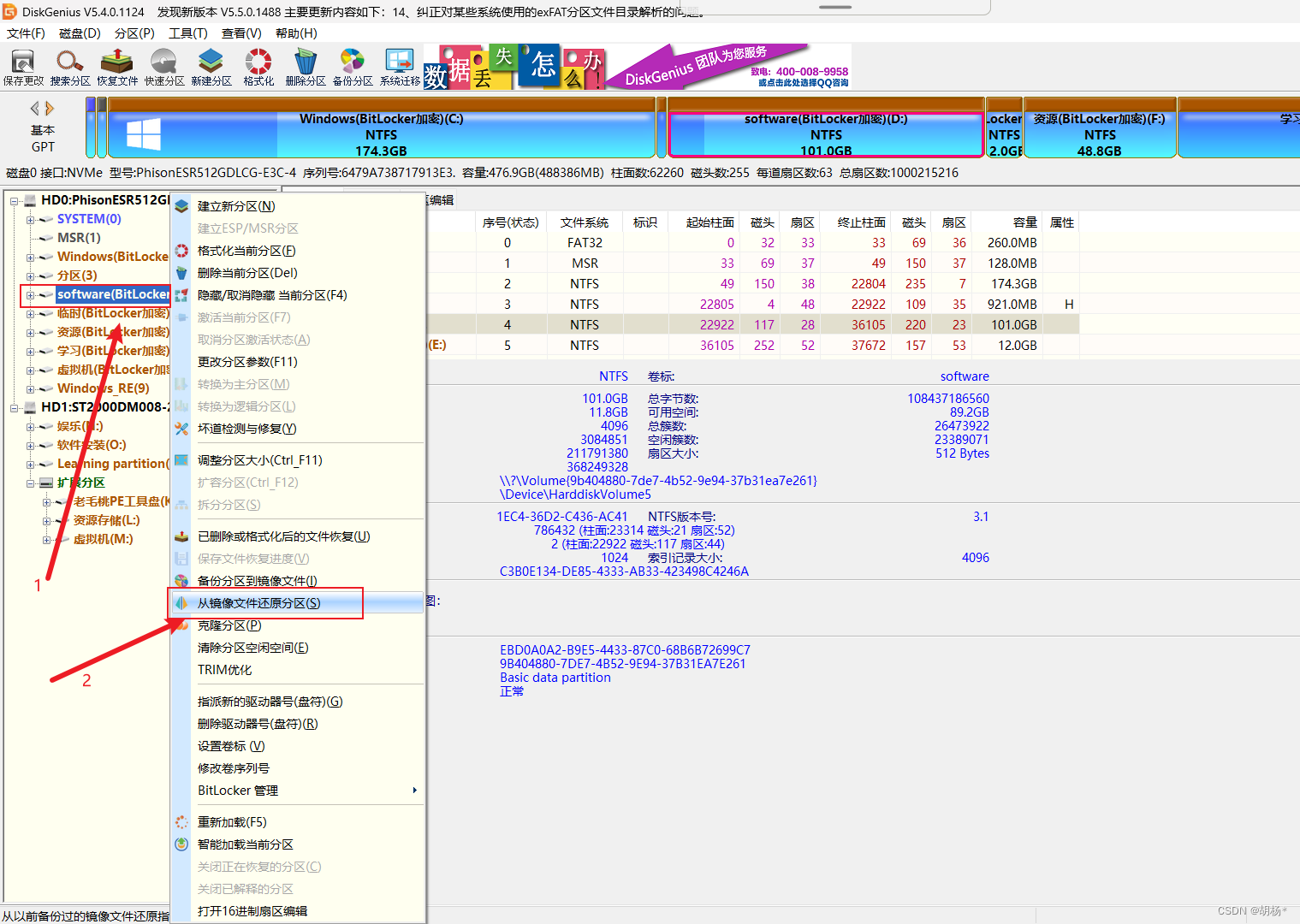The height and width of the screenshot is (924, 1300).
Task: Click the Search Partitions (搜索分区) toolbar icon
Action: pyautogui.click(x=70, y=67)
